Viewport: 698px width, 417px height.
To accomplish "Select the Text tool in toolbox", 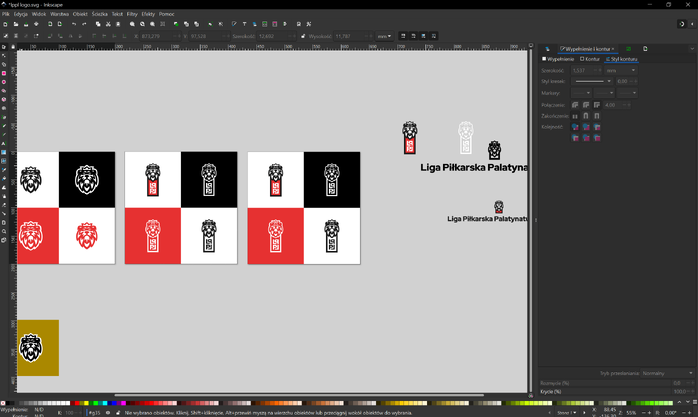I will tap(4, 143).
